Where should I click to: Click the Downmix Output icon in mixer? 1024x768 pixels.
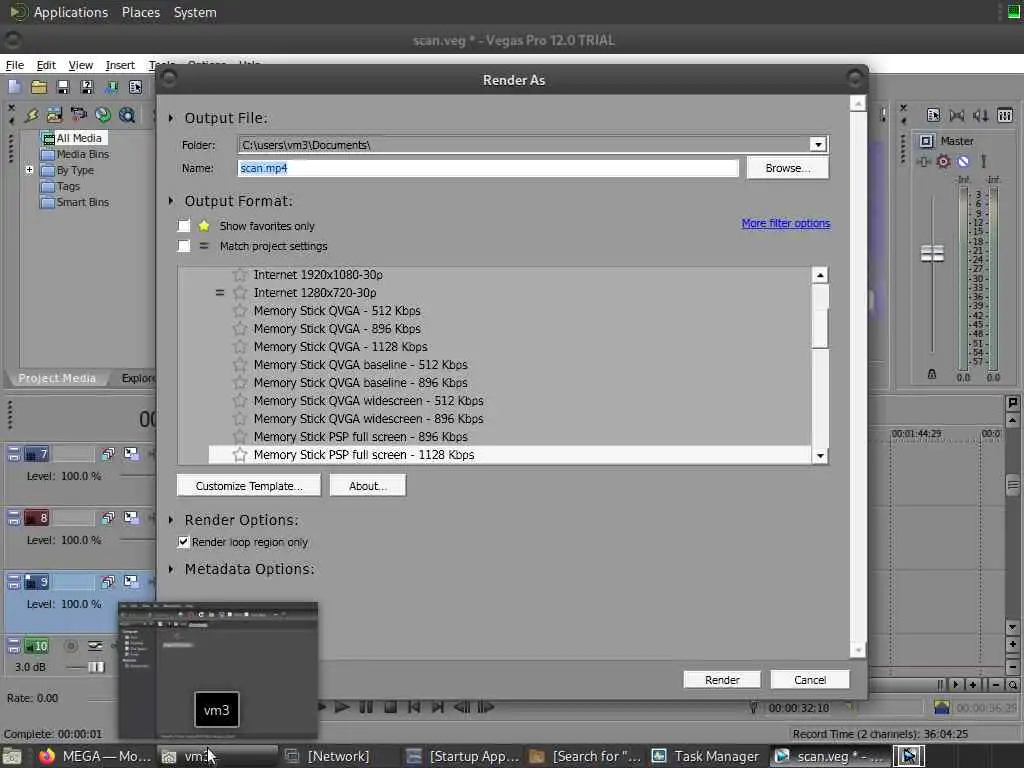pos(957,116)
